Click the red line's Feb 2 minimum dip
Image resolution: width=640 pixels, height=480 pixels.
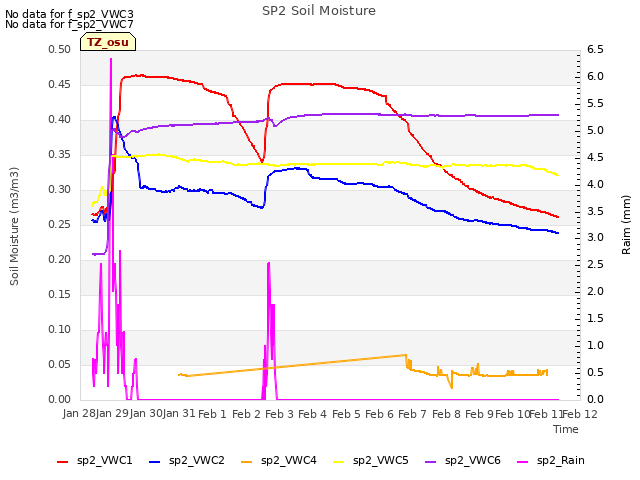[x=262, y=162]
